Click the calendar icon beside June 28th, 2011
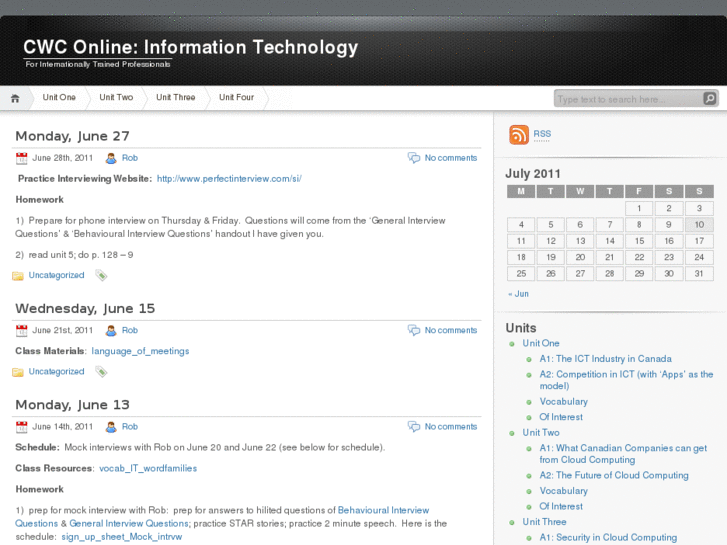The height and width of the screenshot is (545, 727). pos(21,158)
